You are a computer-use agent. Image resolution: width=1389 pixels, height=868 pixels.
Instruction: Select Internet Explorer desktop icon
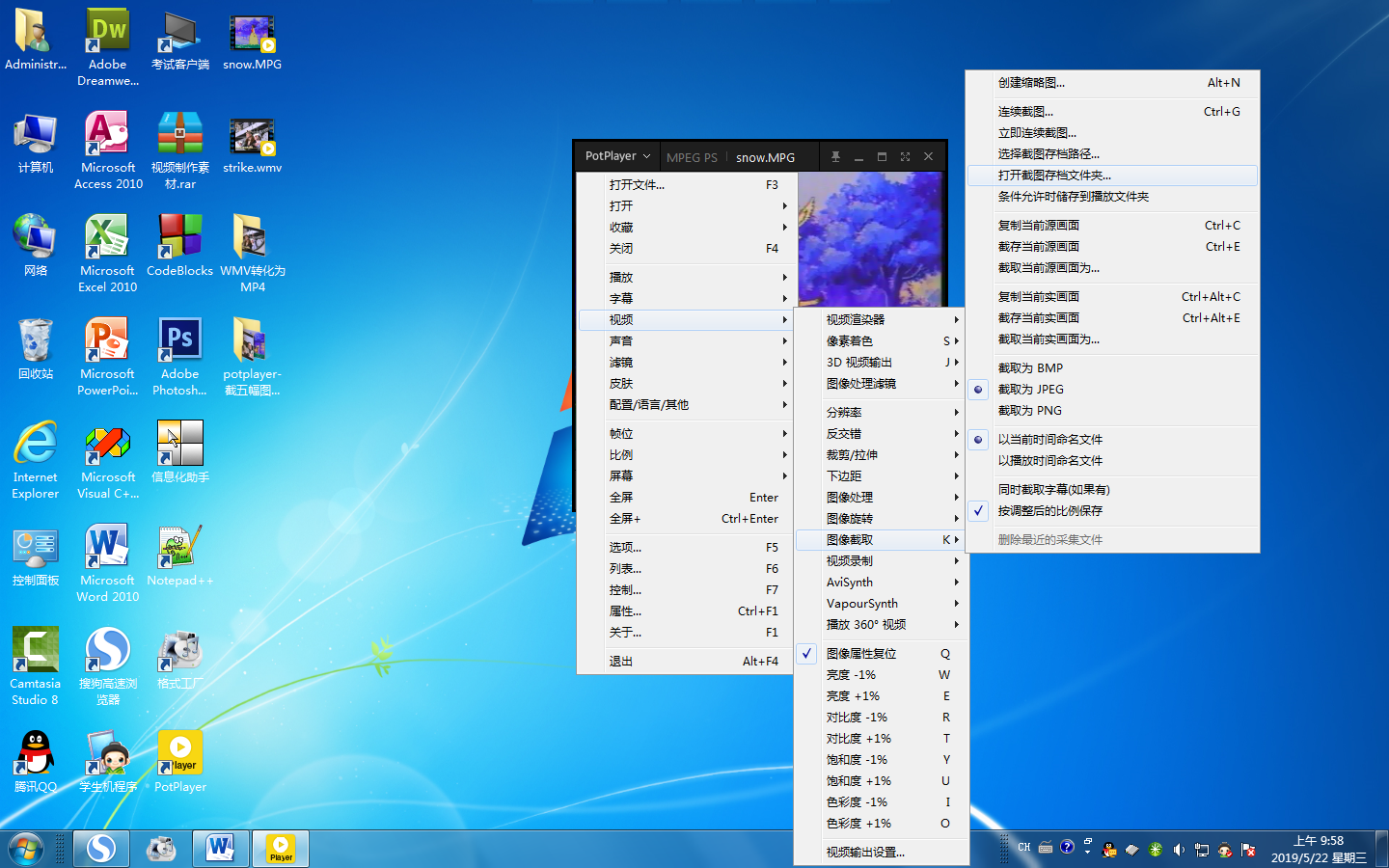pyautogui.click(x=36, y=460)
